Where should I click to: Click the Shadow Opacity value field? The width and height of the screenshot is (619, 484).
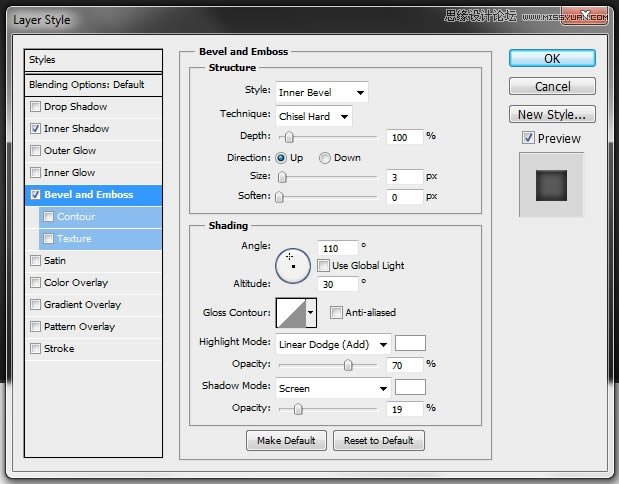[x=405, y=409]
